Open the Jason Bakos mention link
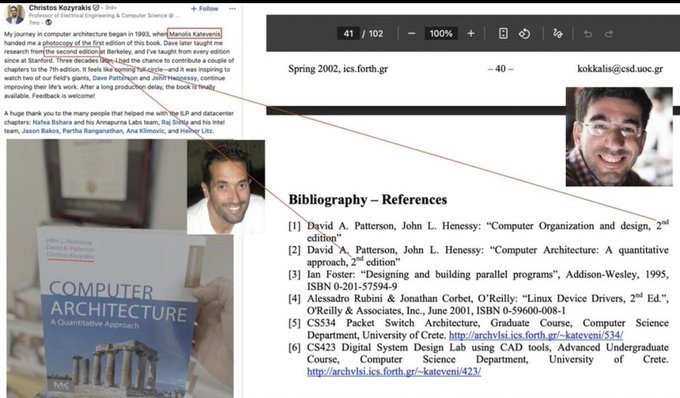The height and width of the screenshot is (398, 680). [x=40, y=131]
